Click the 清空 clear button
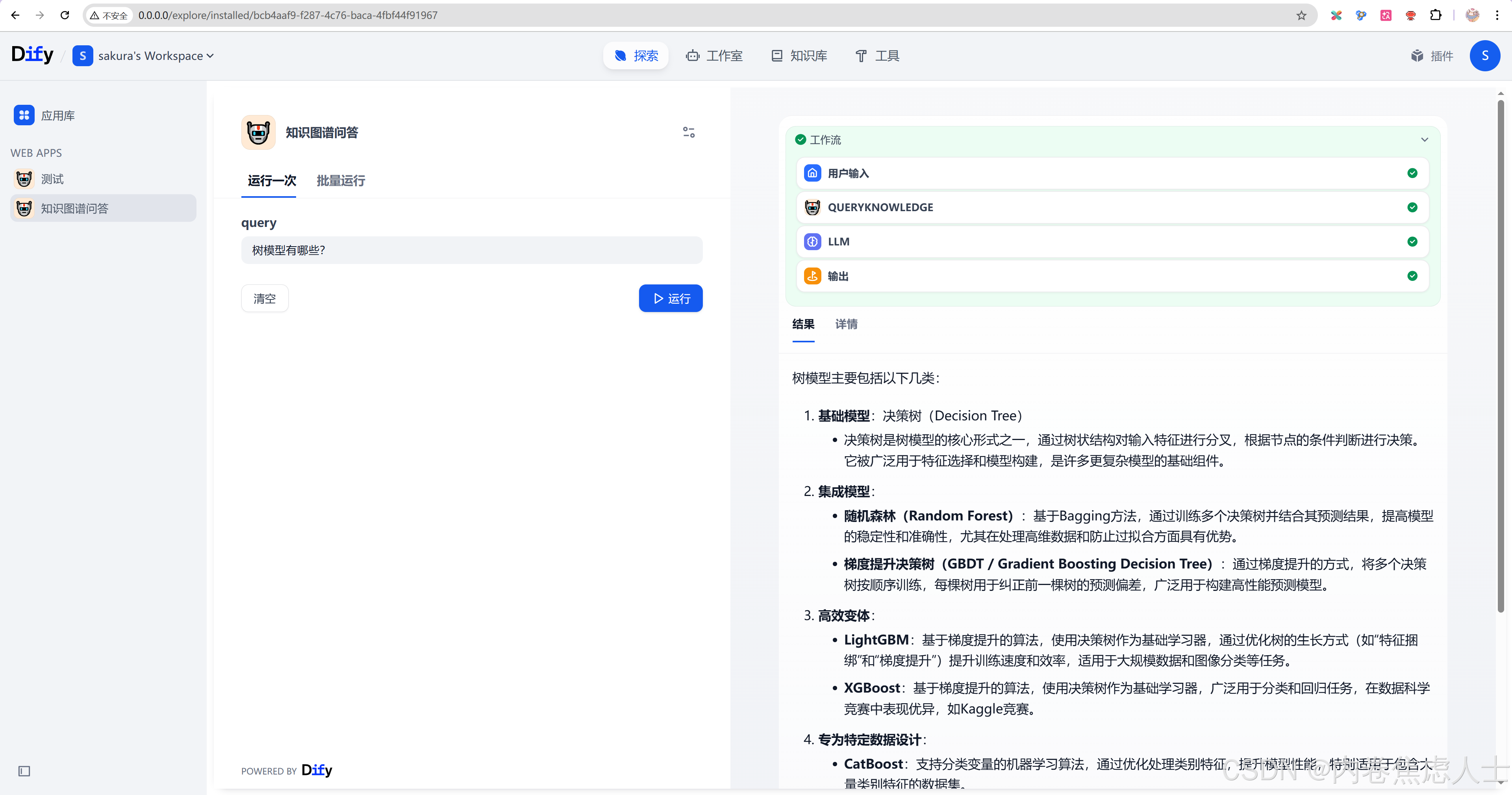The height and width of the screenshot is (795, 1512). click(x=264, y=298)
